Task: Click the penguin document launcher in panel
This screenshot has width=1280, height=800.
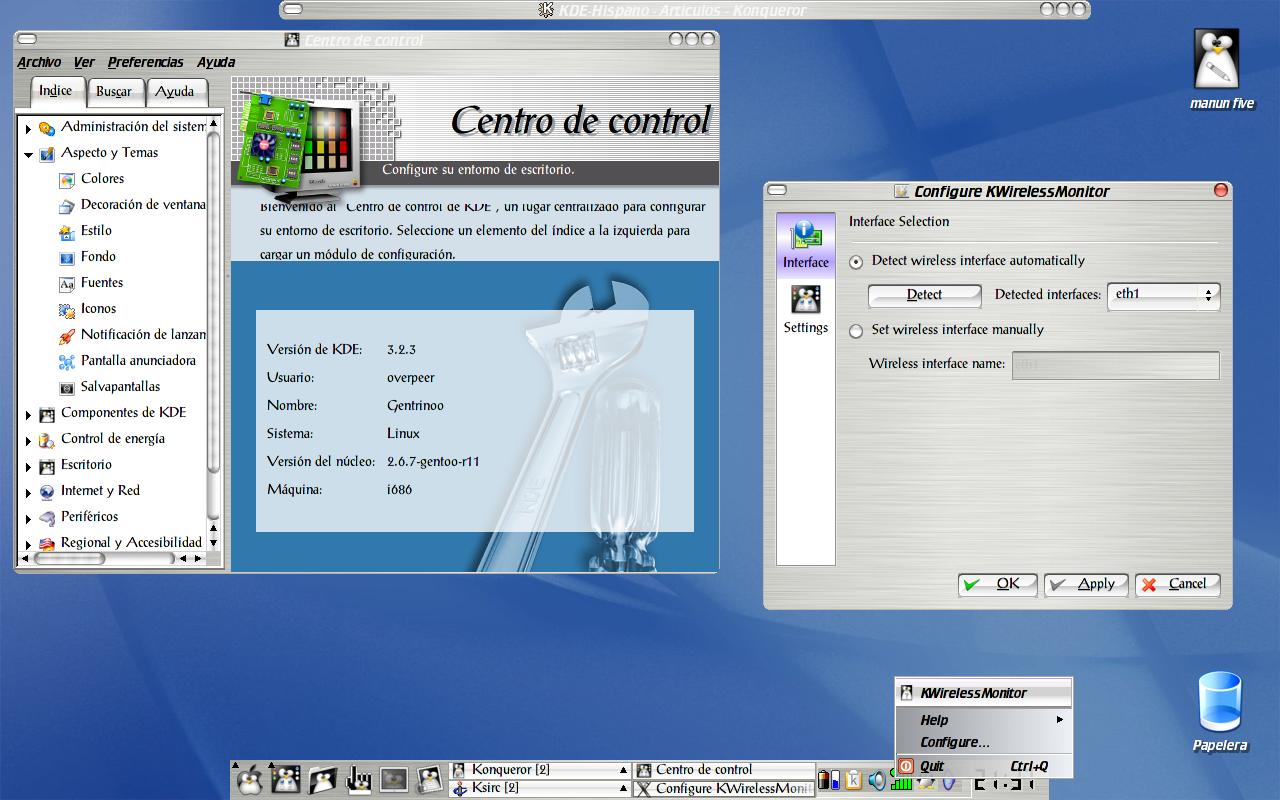Action: [x=430, y=779]
